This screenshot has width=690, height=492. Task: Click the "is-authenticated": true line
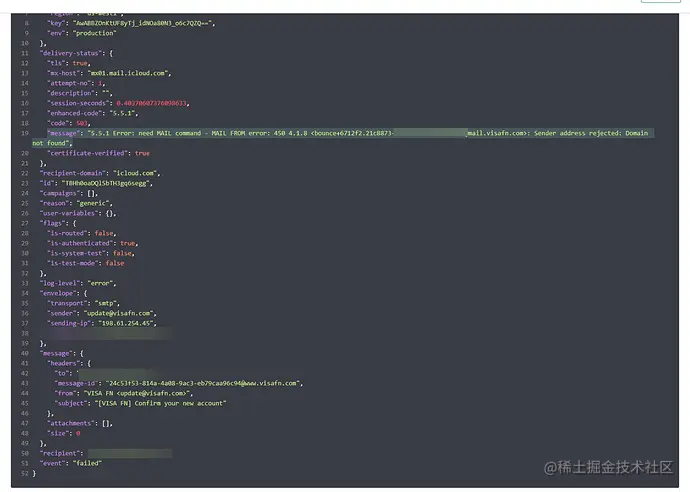[x=93, y=243]
